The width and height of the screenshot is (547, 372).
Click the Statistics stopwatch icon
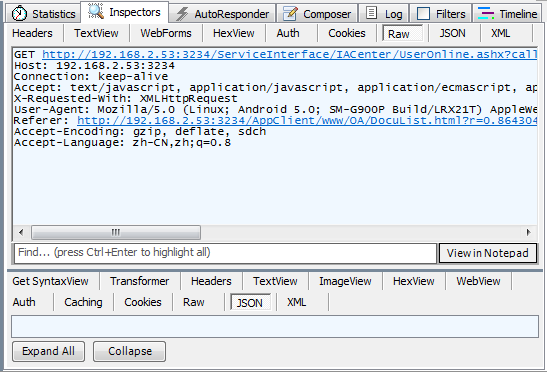point(19,14)
